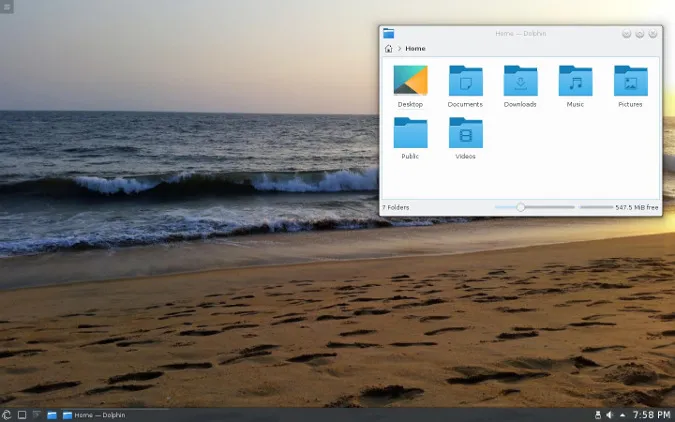
Task: Show hidden system tray icons
Action: tap(622, 414)
